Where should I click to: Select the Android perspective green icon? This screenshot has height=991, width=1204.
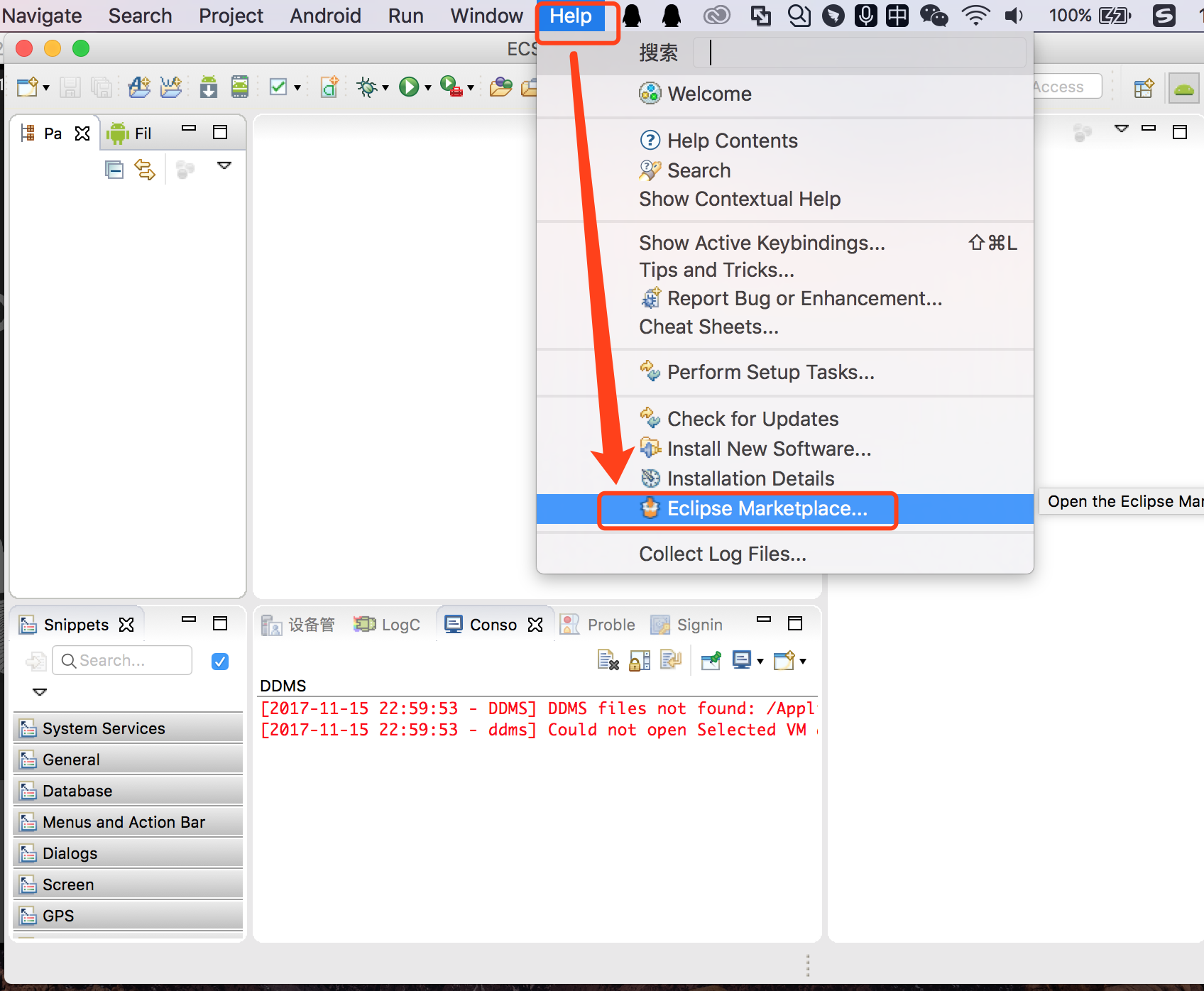[x=1183, y=89]
